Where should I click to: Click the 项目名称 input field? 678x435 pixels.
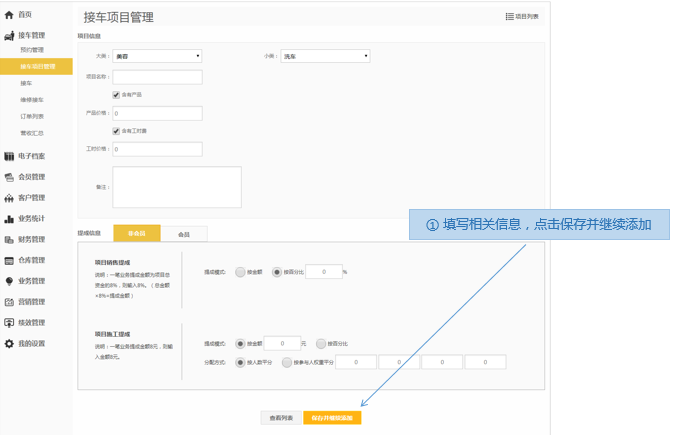coord(157,77)
